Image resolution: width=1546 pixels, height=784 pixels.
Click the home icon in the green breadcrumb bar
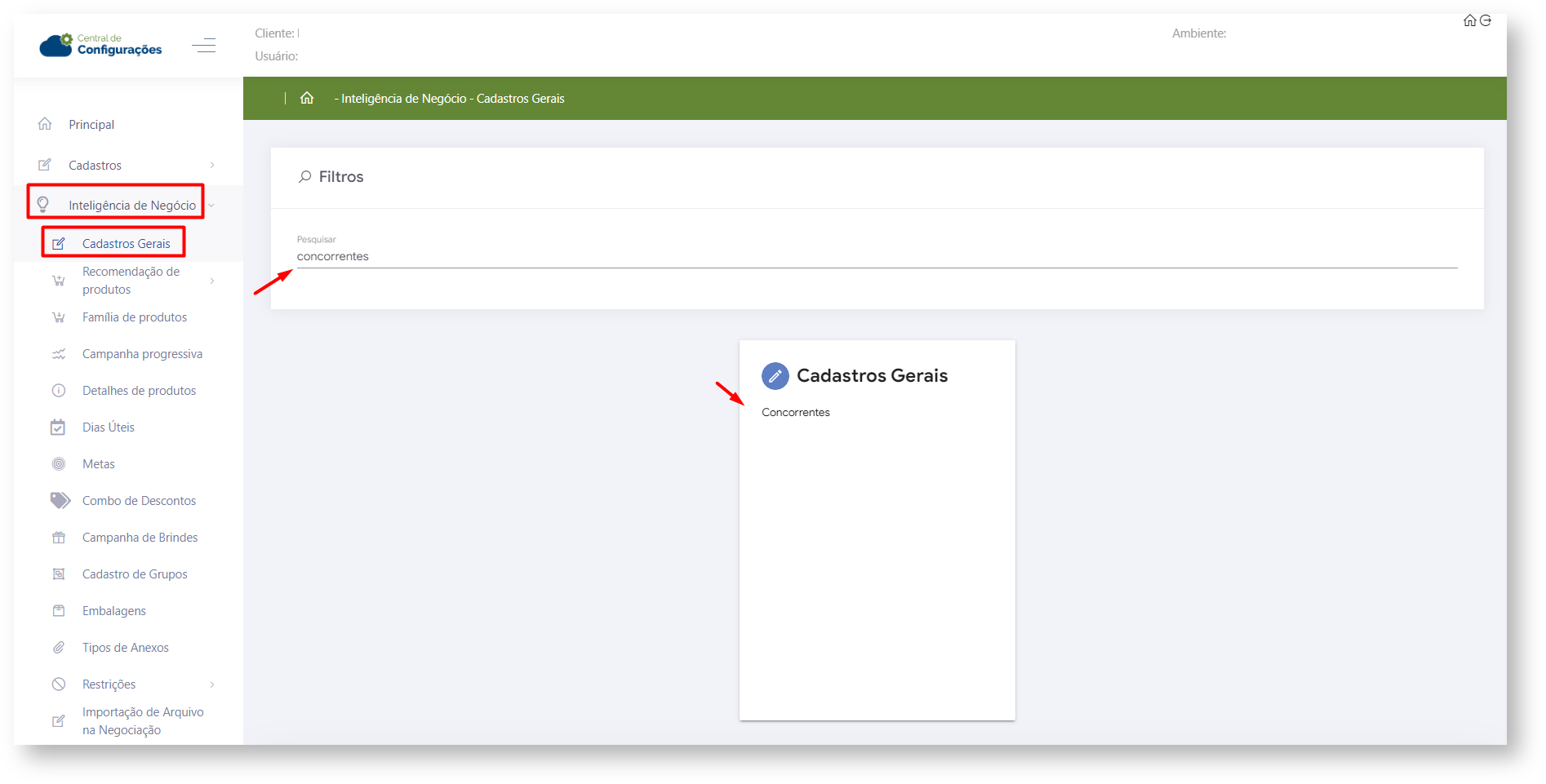pyautogui.click(x=307, y=98)
